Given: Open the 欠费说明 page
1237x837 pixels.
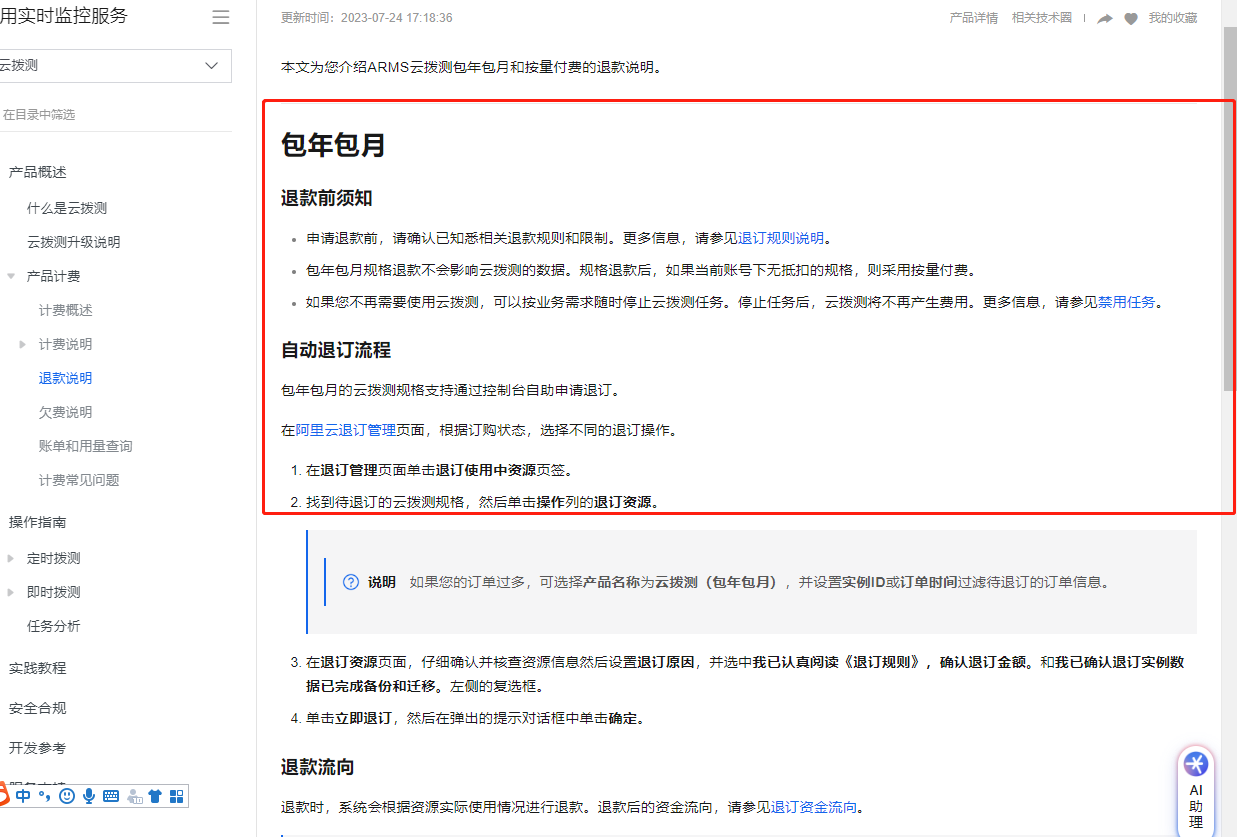Looking at the screenshot, I should tap(66, 412).
